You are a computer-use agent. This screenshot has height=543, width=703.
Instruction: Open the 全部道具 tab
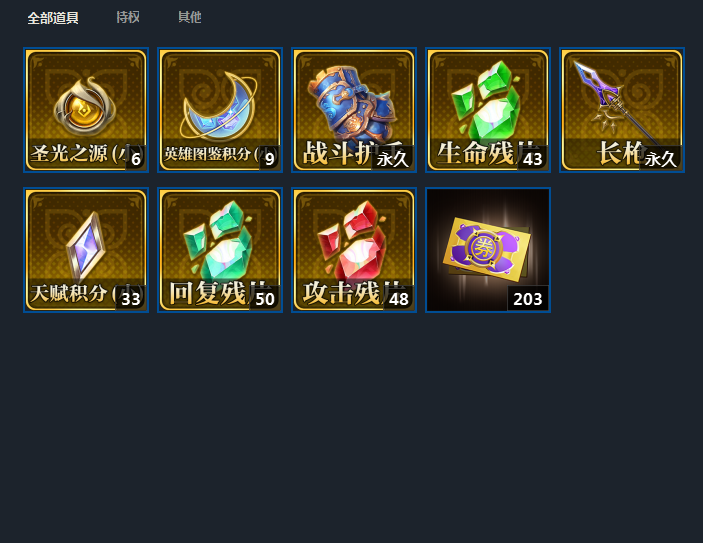[53, 18]
